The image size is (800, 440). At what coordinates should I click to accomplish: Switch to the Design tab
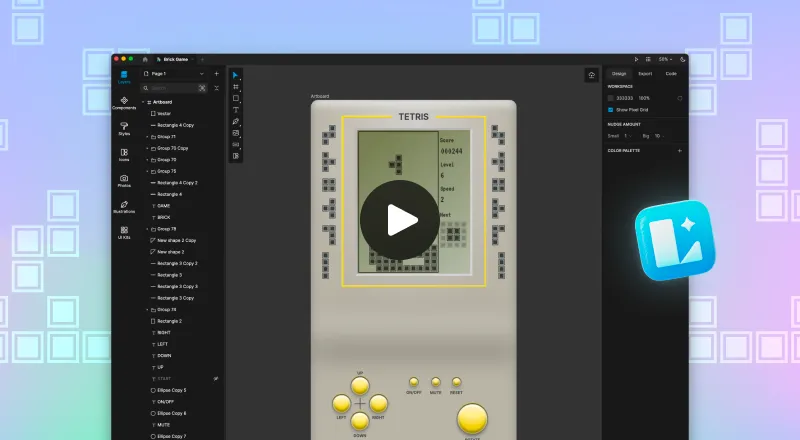pyautogui.click(x=619, y=74)
